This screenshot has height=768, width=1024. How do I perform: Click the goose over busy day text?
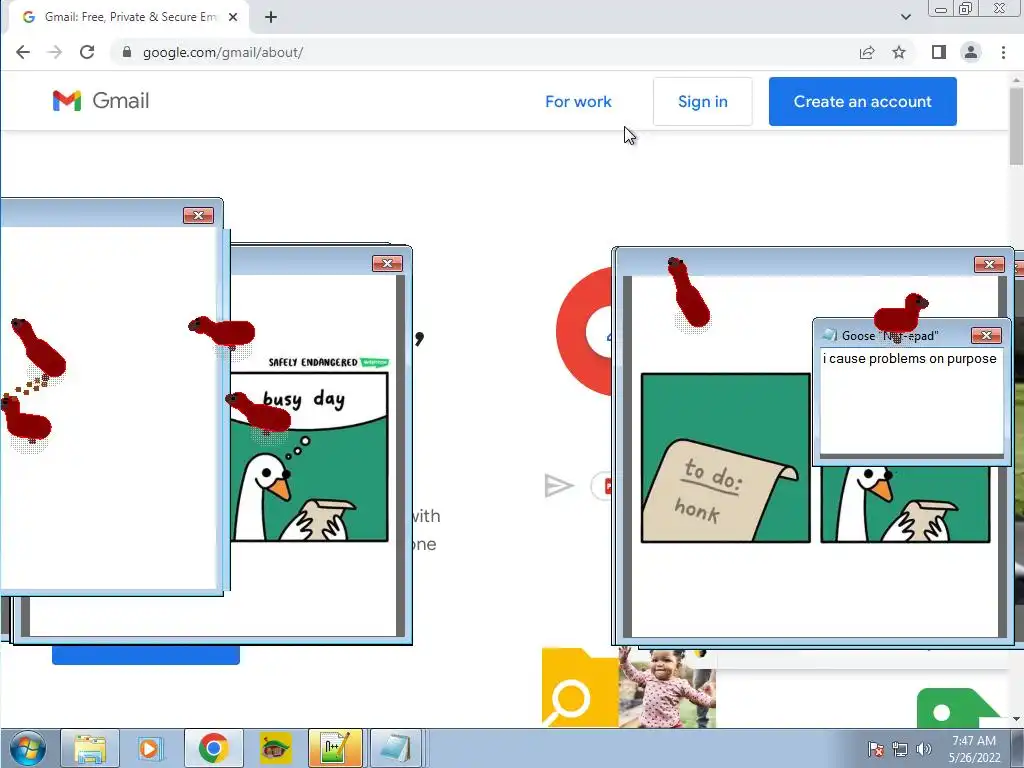pyautogui.click(x=259, y=413)
